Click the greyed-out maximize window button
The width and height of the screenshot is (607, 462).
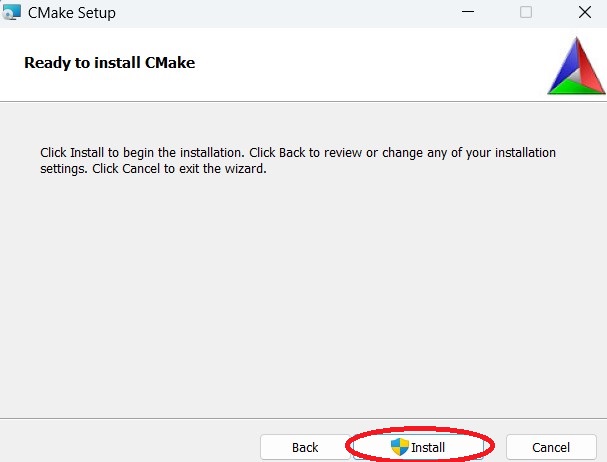tap(526, 13)
